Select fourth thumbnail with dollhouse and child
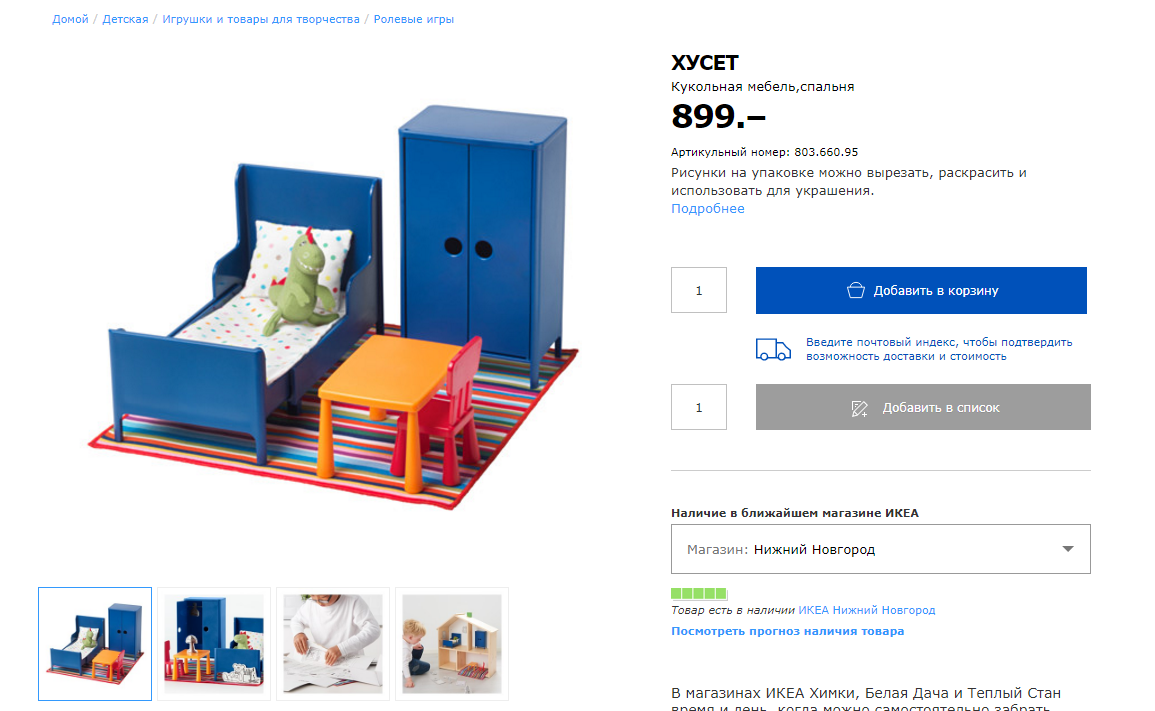 click(452, 644)
